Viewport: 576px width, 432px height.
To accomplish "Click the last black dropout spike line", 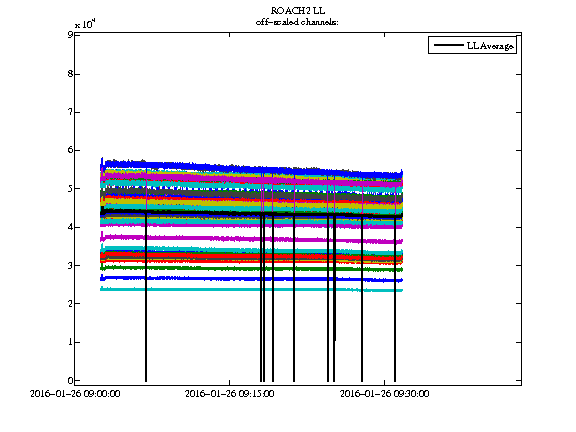I will click(395, 299).
